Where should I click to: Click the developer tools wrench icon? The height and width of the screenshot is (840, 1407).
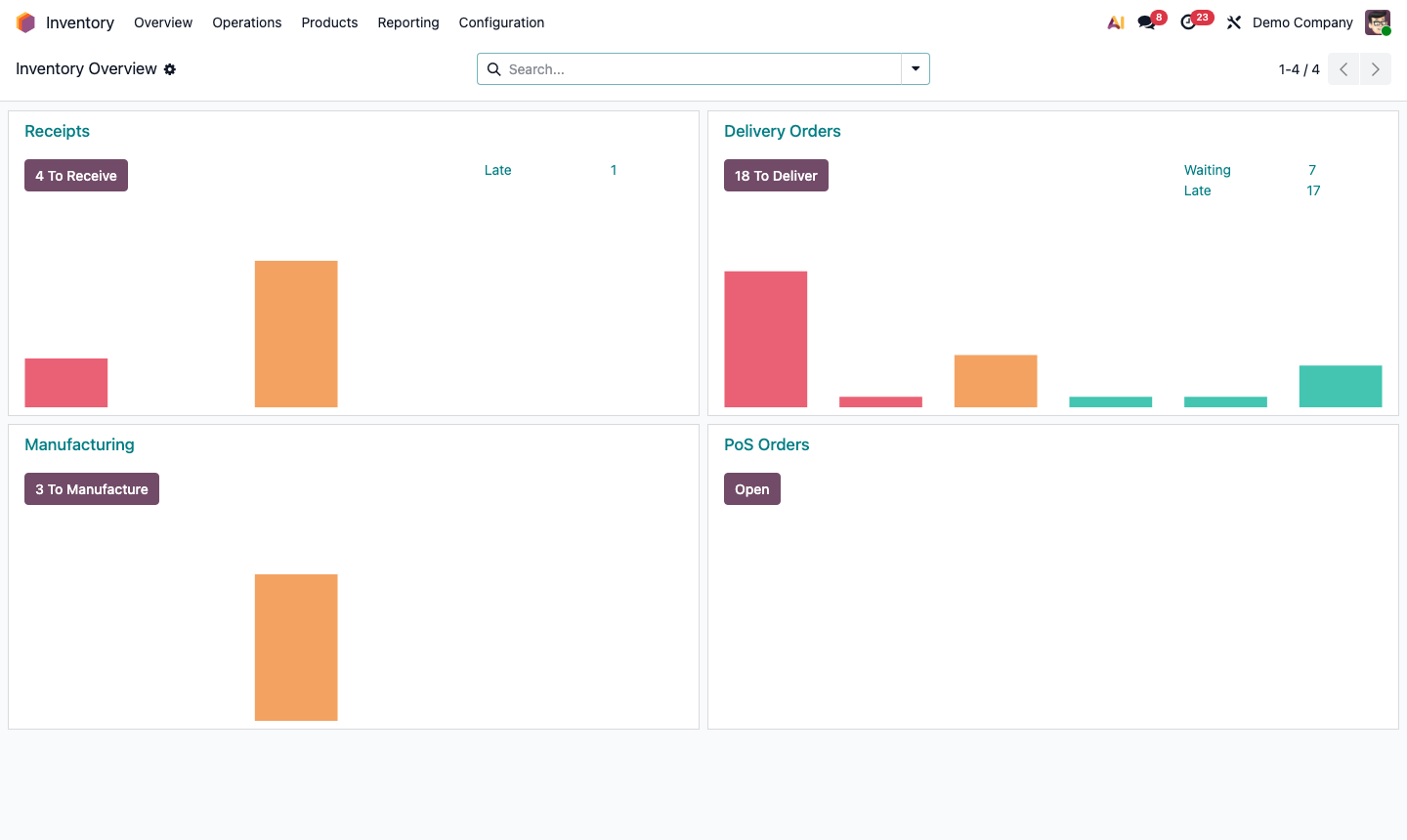[x=1233, y=21]
